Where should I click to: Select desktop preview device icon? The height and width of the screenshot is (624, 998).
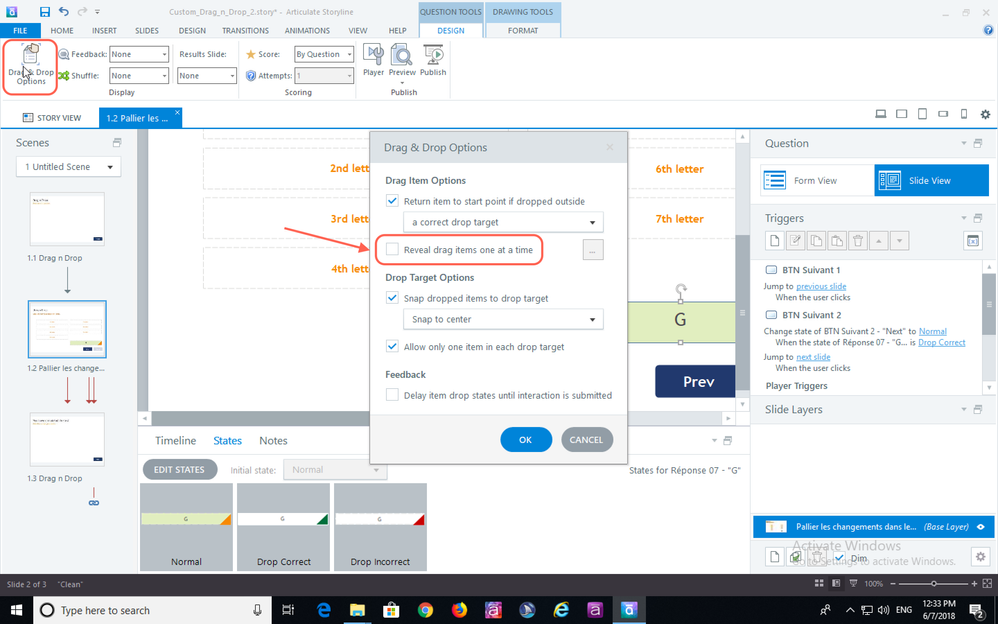[x=881, y=114]
